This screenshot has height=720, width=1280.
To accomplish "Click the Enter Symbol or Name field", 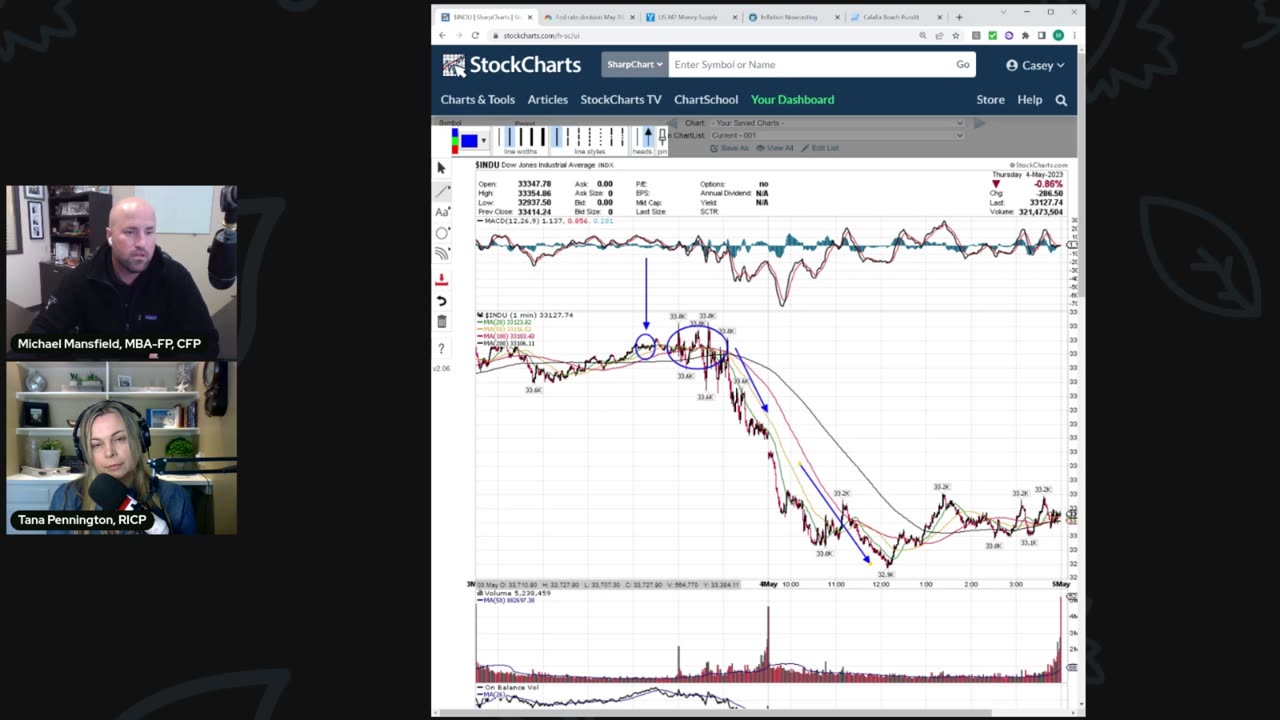I will (x=808, y=65).
